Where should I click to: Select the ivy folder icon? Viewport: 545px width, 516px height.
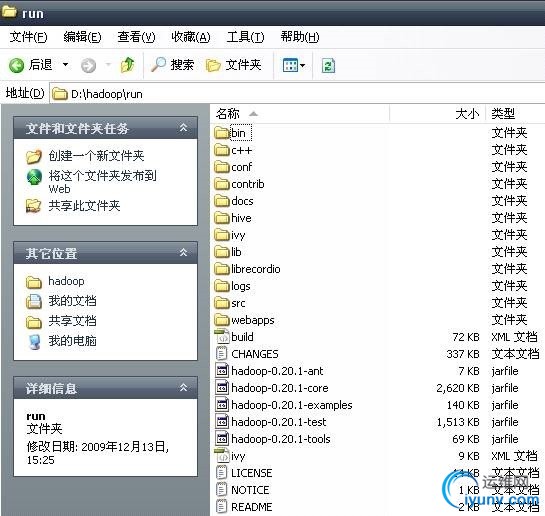click(x=222, y=235)
